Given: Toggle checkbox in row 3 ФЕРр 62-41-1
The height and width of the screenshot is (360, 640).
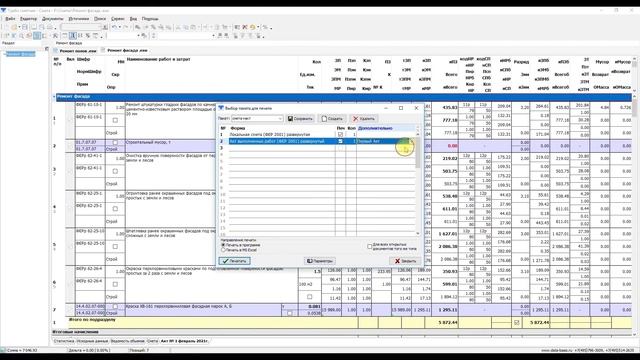Looking at the screenshot, I should [x=115, y=171].
